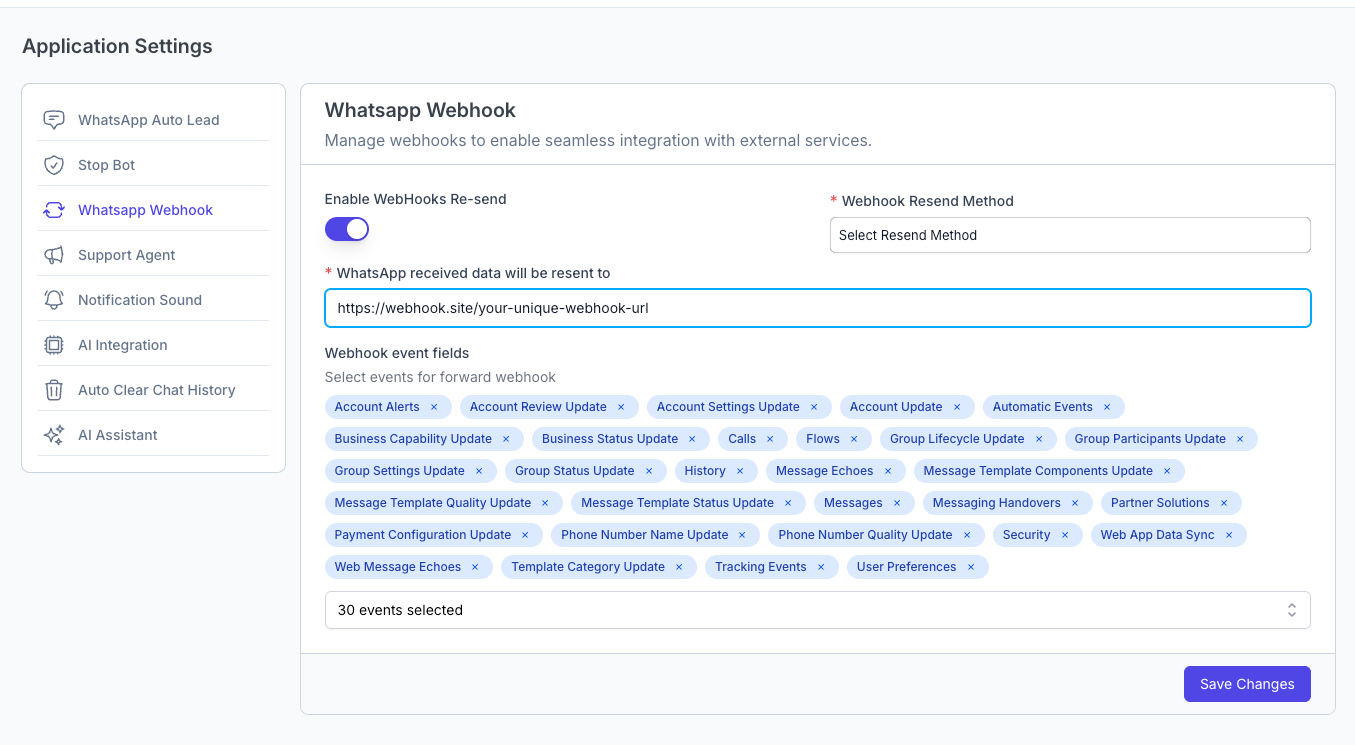Viewport: 1355px width, 745px height.
Task: Focus the webhook resend URL field
Action: [817, 308]
